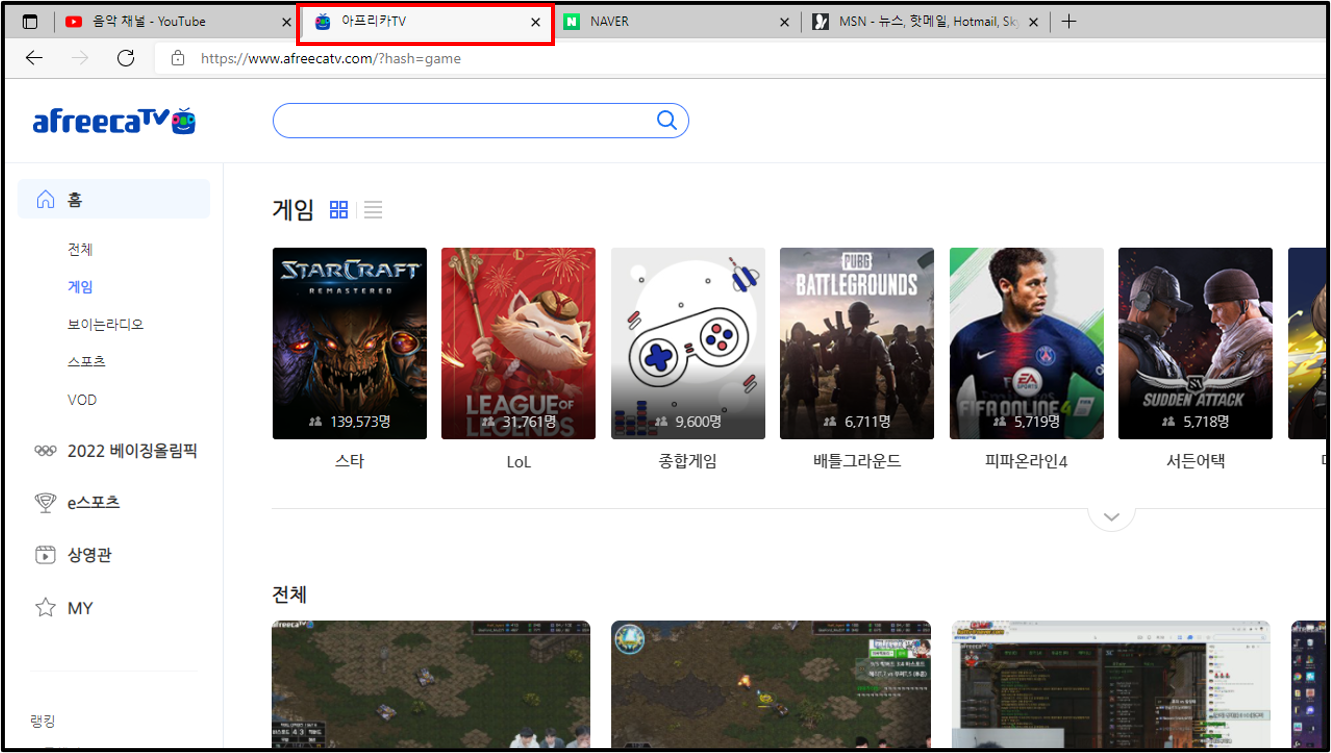Click the 상영관 theater icon
1331x753 pixels.
tap(45, 555)
